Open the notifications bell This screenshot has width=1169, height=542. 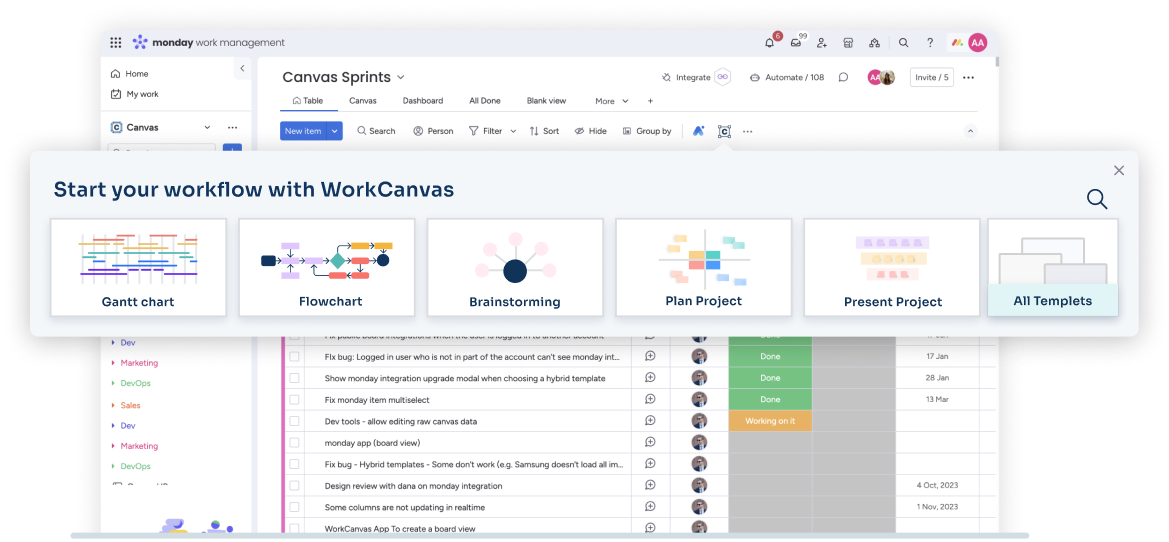(770, 42)
